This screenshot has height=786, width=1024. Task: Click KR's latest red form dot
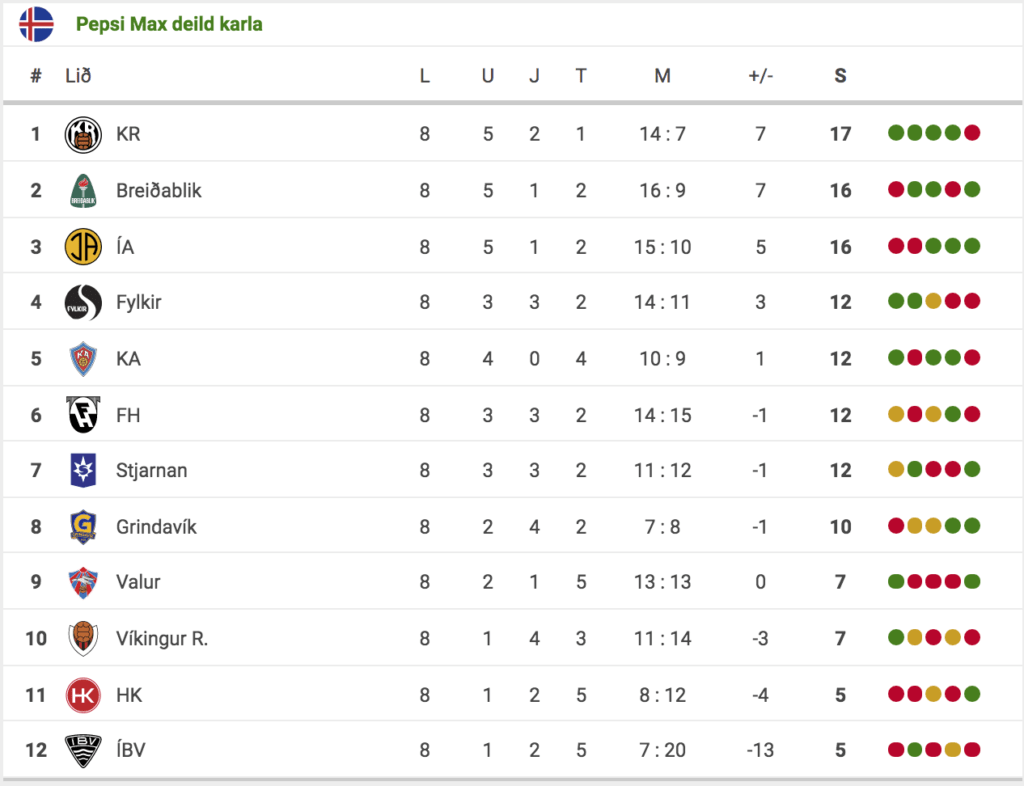click(x=972, y=133)
